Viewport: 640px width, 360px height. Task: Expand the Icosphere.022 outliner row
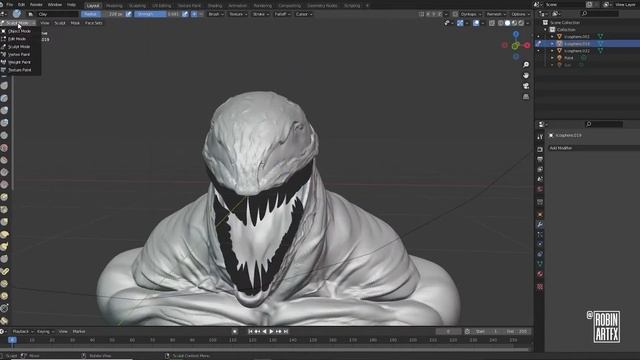pyautogui.click(x=552, y=51)
